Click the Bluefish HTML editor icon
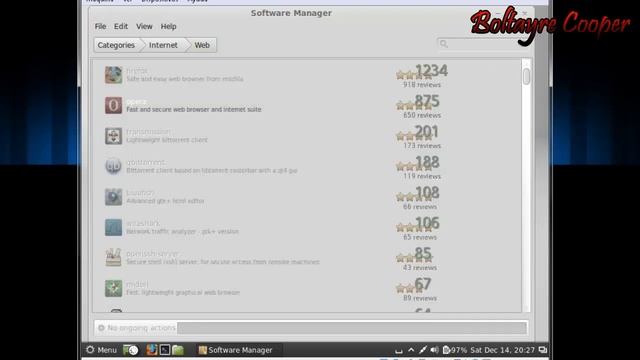Image resolution: width=640 pixels, height=360 pixels. click(113, 197)
